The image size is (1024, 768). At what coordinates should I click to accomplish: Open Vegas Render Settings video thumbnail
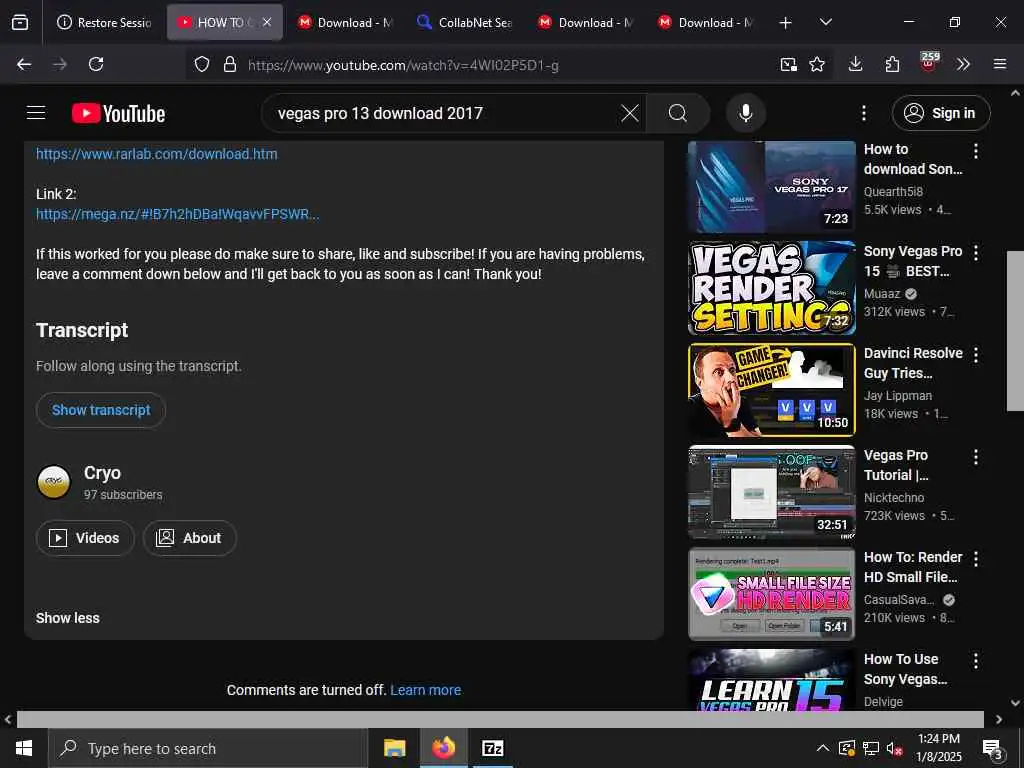click(x=772, y=288)
